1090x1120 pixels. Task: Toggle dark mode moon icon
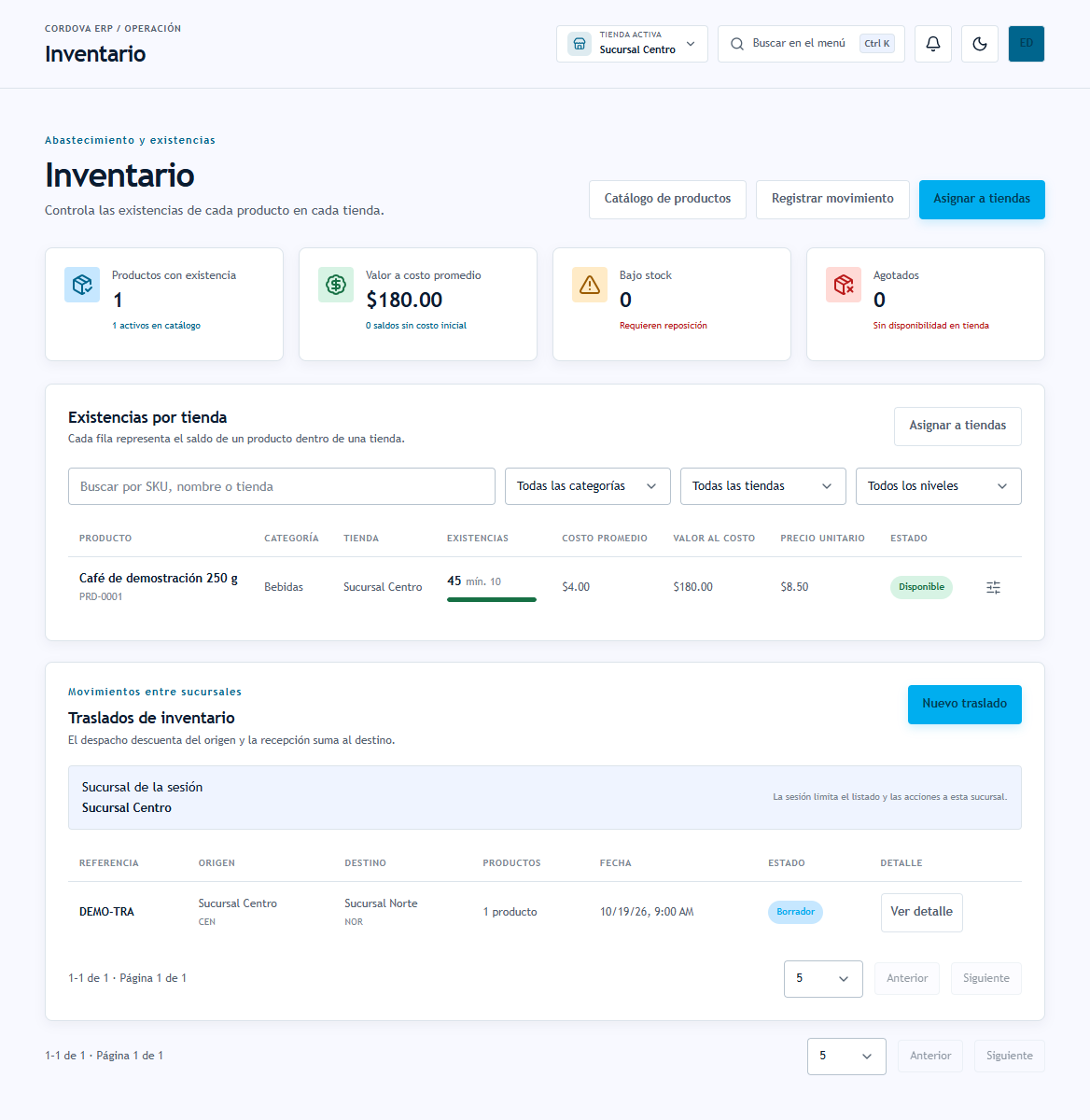point(979,44)
